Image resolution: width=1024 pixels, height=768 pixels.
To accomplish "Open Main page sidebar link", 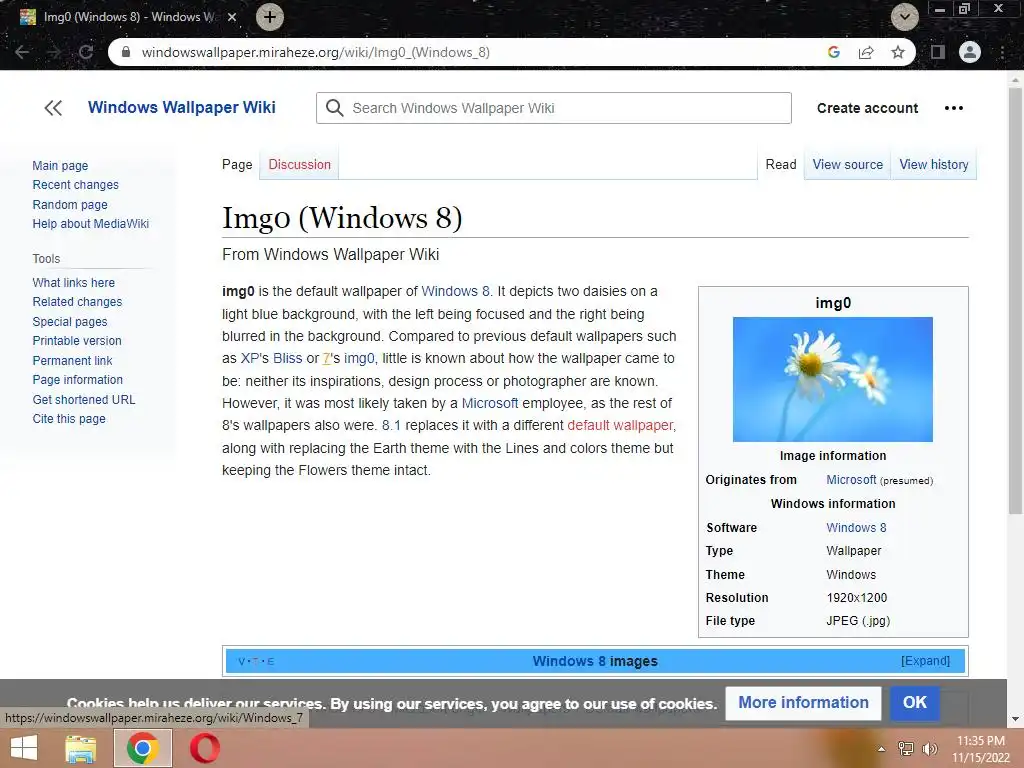I will point(60,166).
